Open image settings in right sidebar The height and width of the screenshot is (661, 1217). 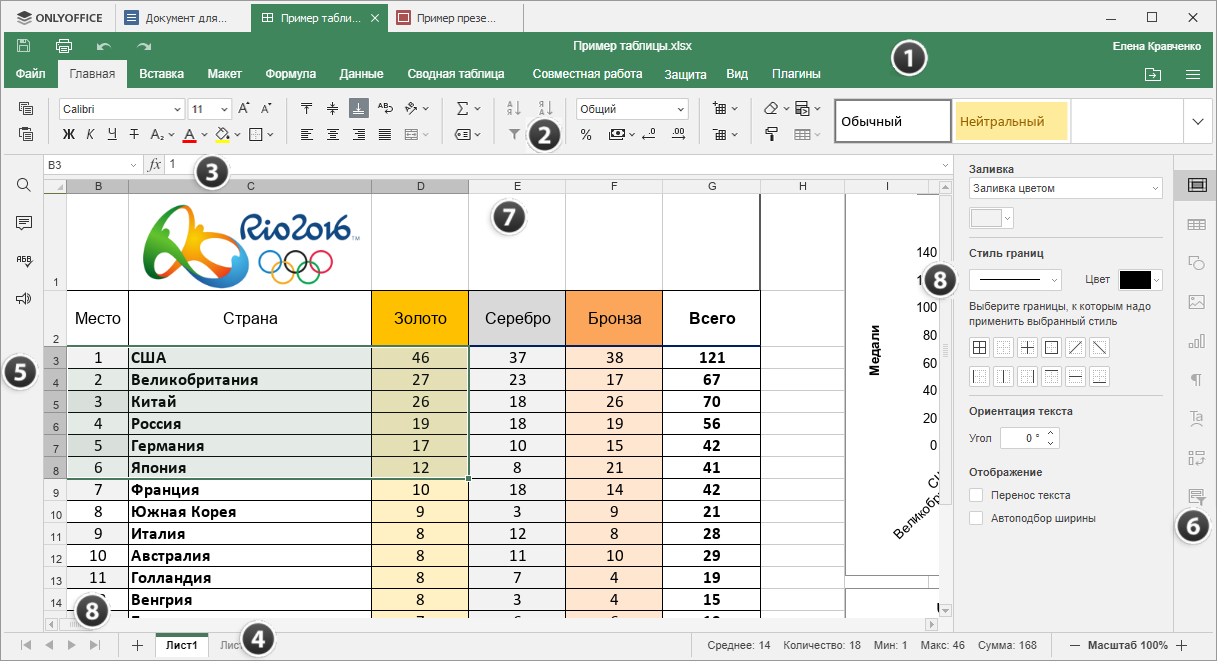1195,301
